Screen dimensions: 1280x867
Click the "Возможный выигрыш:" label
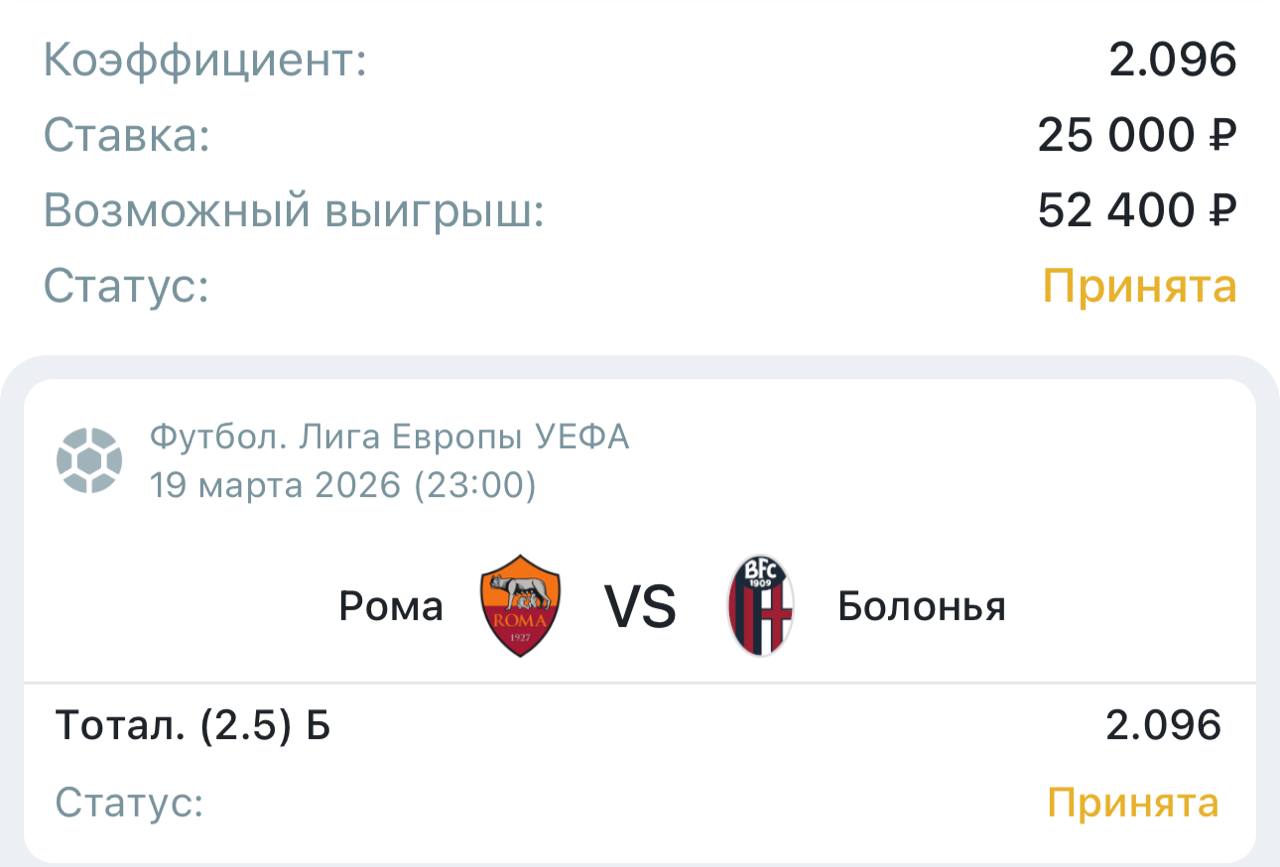(294, 211)
